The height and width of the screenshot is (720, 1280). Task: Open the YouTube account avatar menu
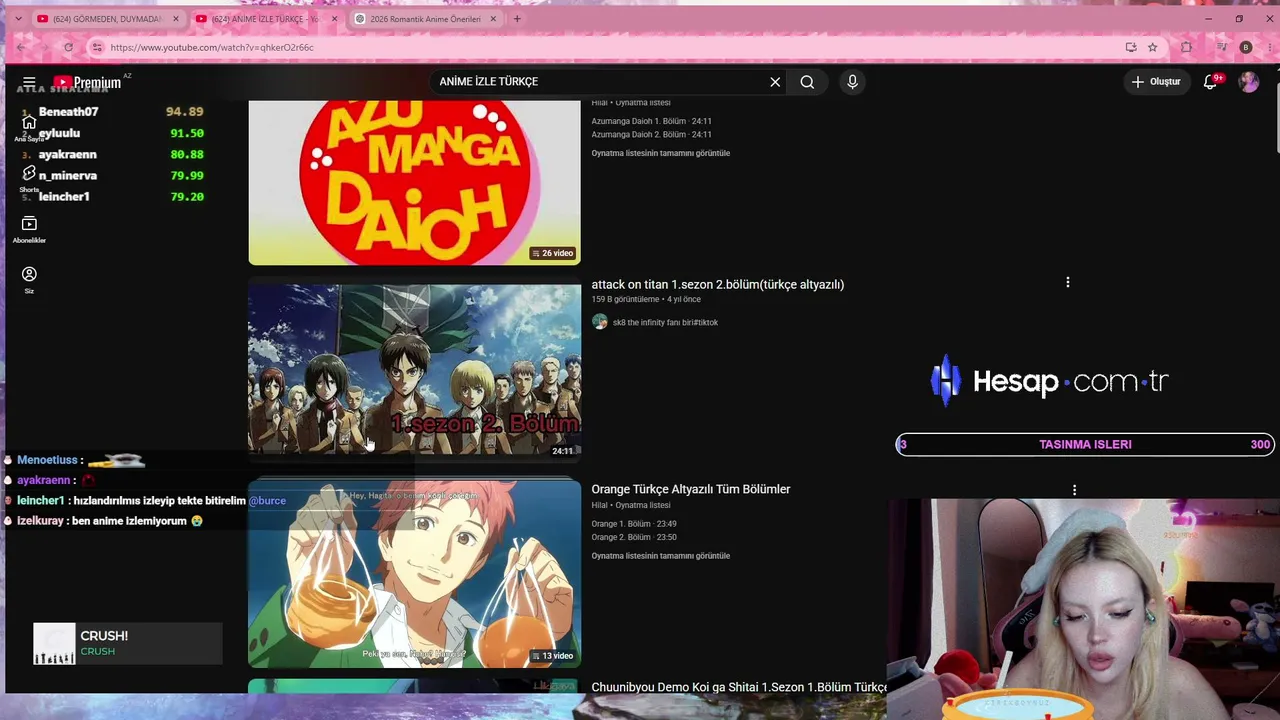click(x=1249, y=82)
